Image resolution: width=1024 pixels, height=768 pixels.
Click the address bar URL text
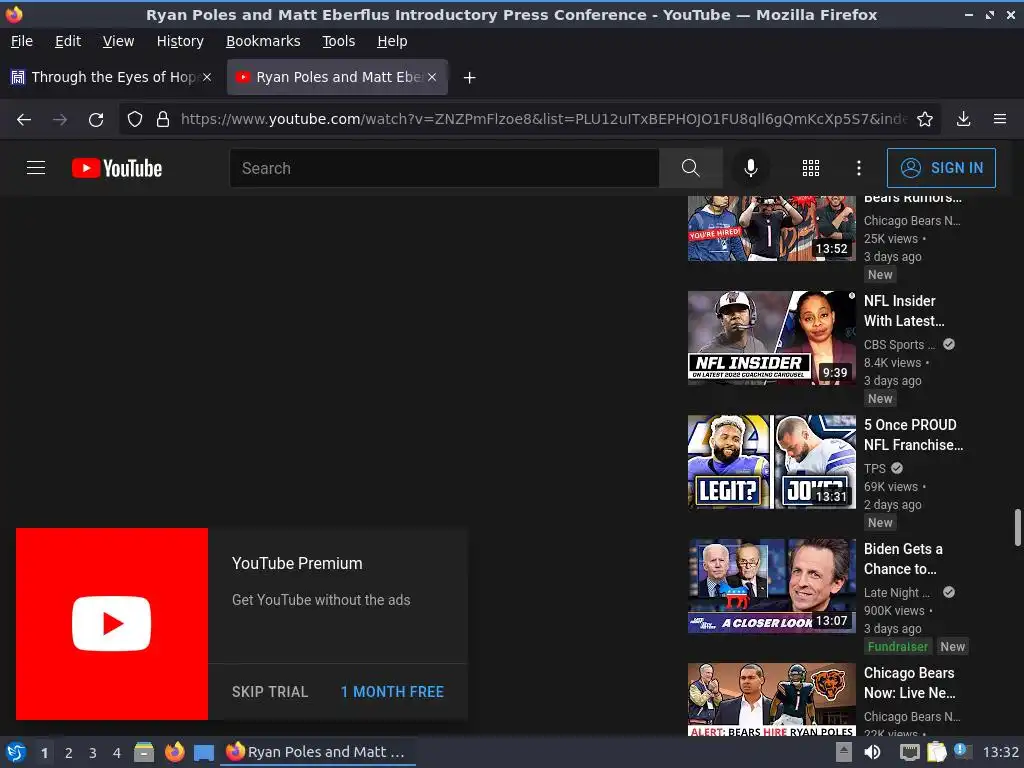pyautogui.click(x=544, y=120)
